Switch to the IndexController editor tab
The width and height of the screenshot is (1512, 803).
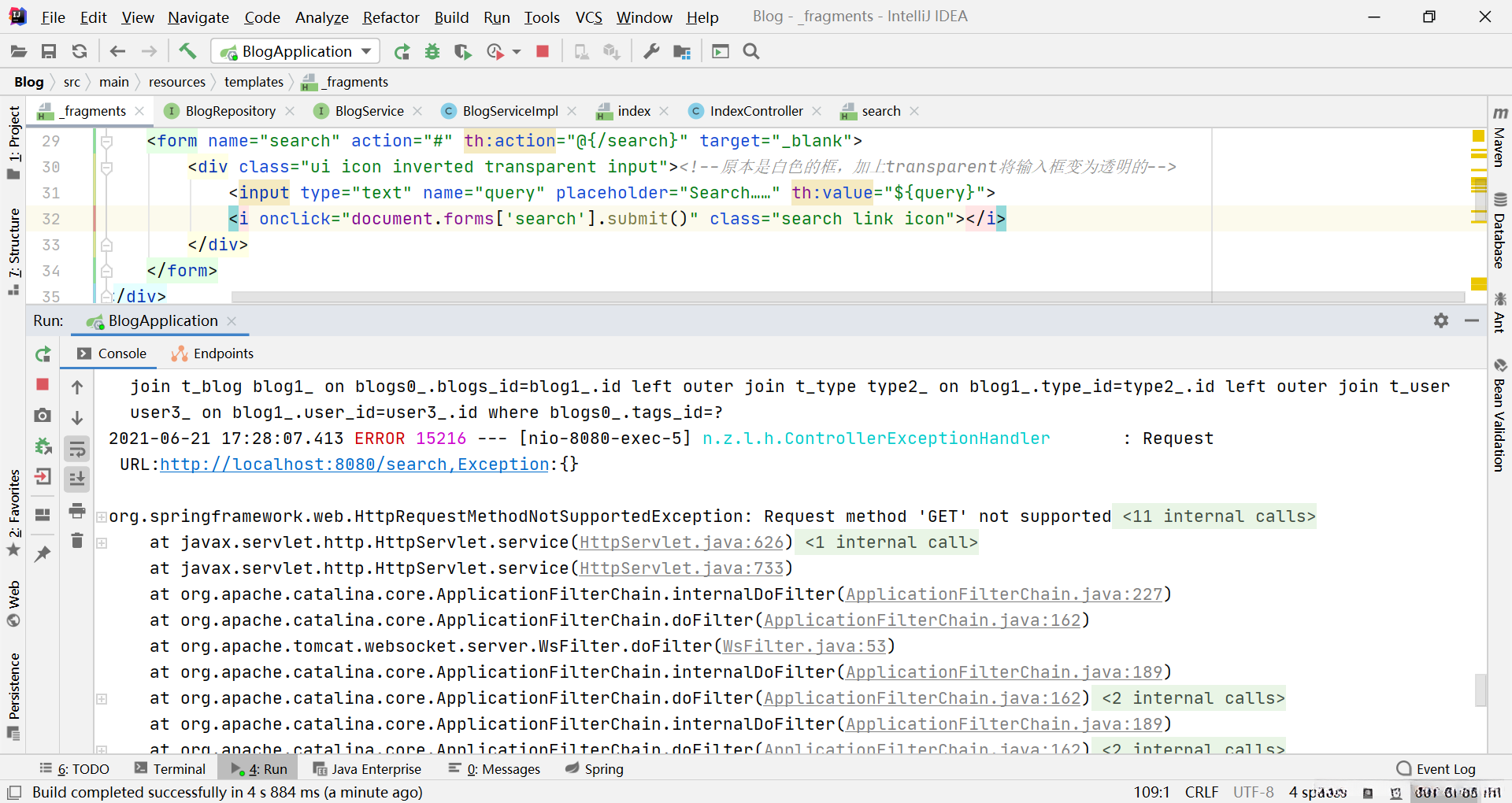tap(756, 111)
